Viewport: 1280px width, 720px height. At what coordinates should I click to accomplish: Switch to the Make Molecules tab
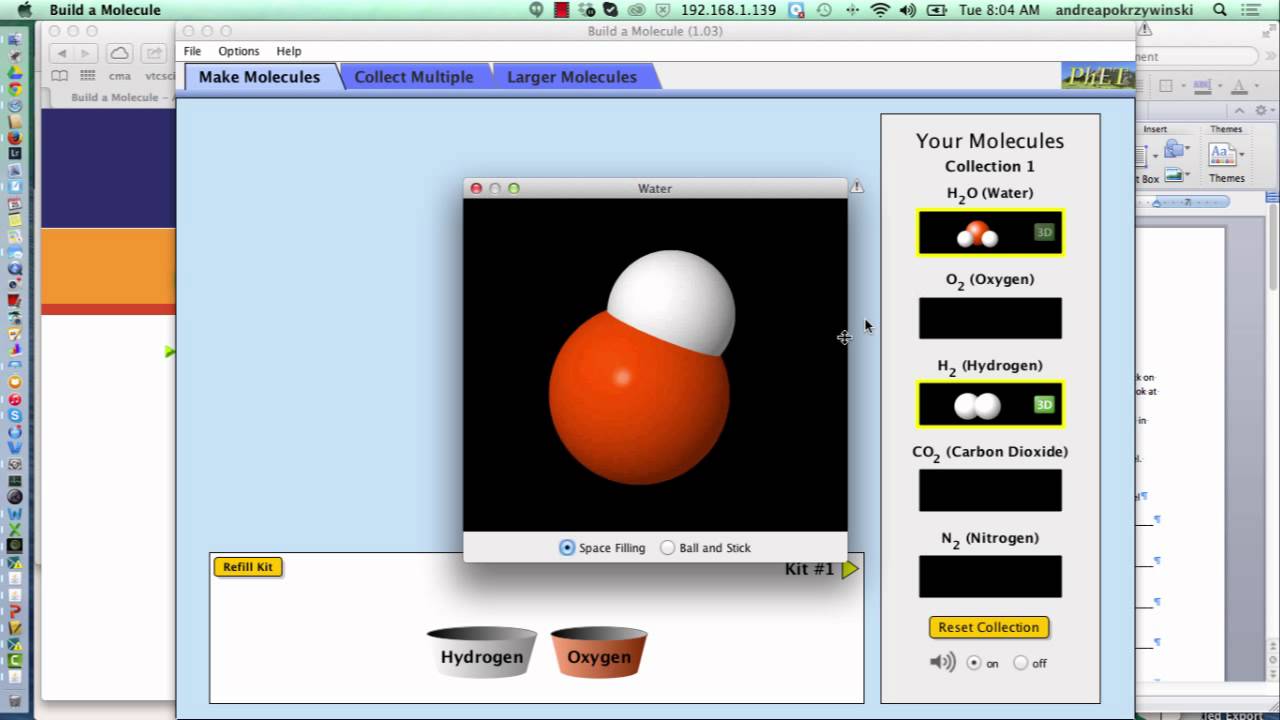[x=259, y=77]
